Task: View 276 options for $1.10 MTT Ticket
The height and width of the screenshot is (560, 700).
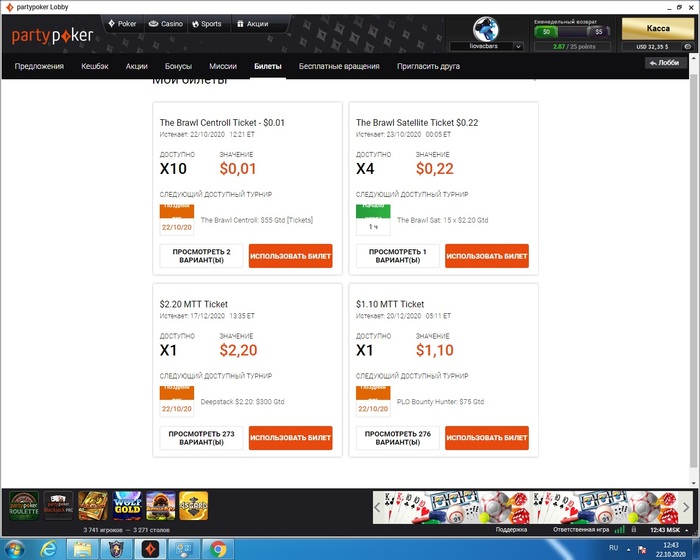Action: coord(398,438)
